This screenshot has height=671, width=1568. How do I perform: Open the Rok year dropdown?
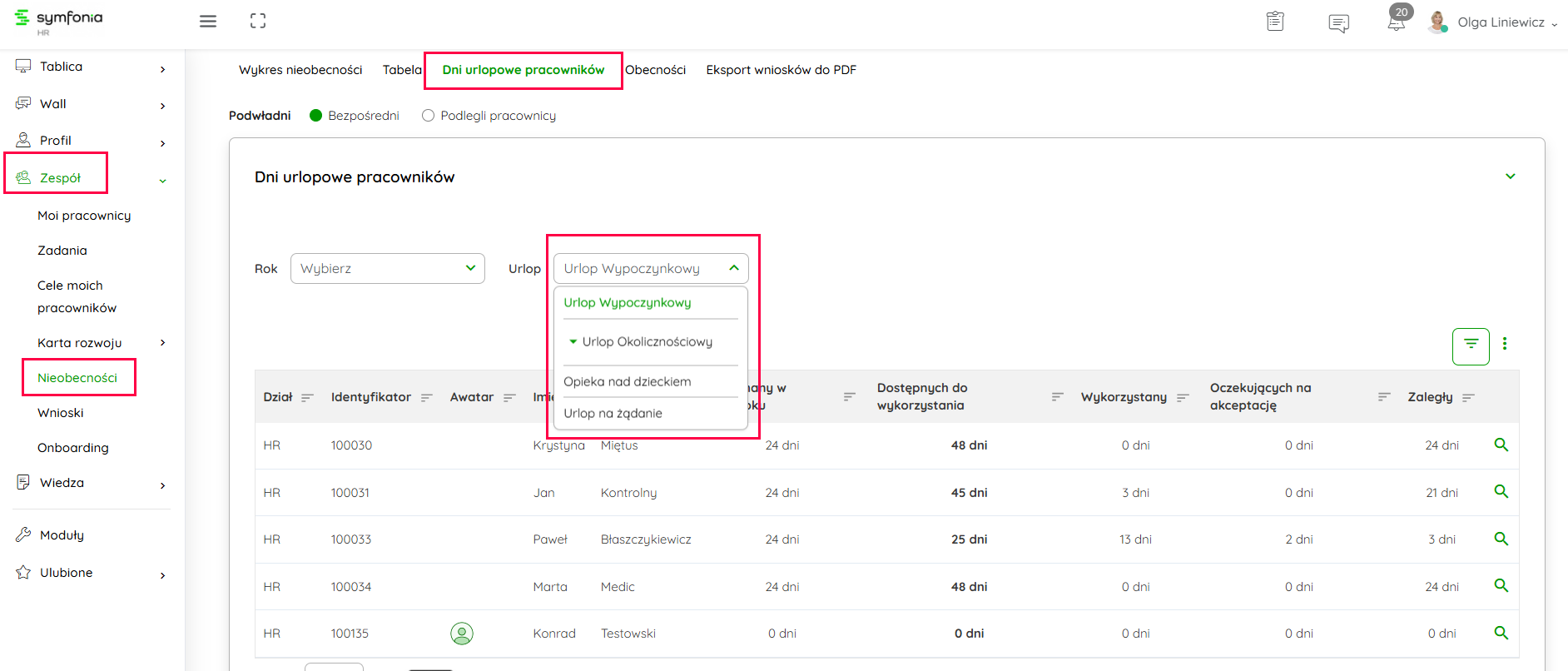click(387, 269)
